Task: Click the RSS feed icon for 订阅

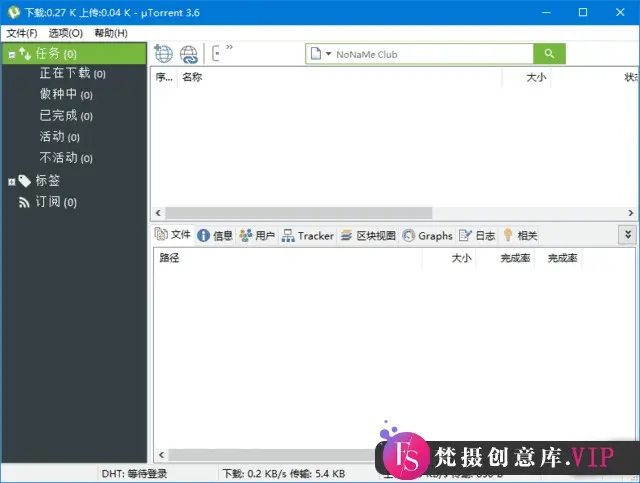Action: click(x=24, y=202)
